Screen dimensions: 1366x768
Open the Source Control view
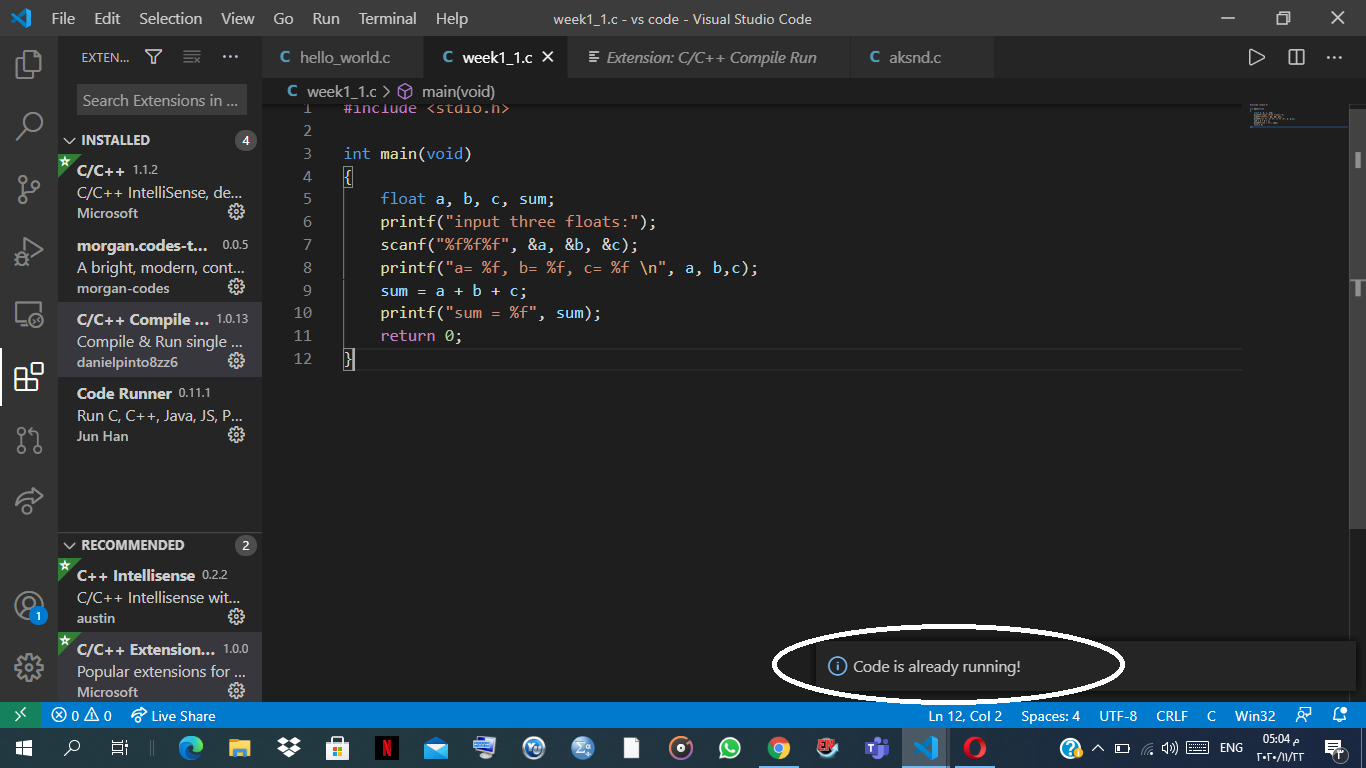(x=29, y=189)
